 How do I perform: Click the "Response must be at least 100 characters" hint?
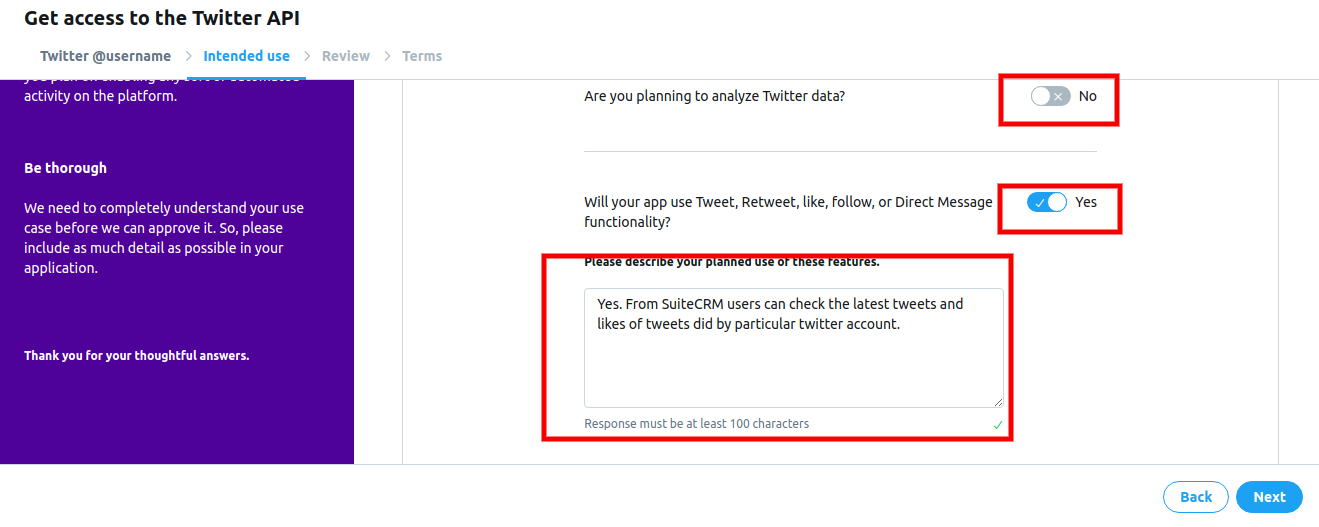pyautogui.click(x=696, y=424)
